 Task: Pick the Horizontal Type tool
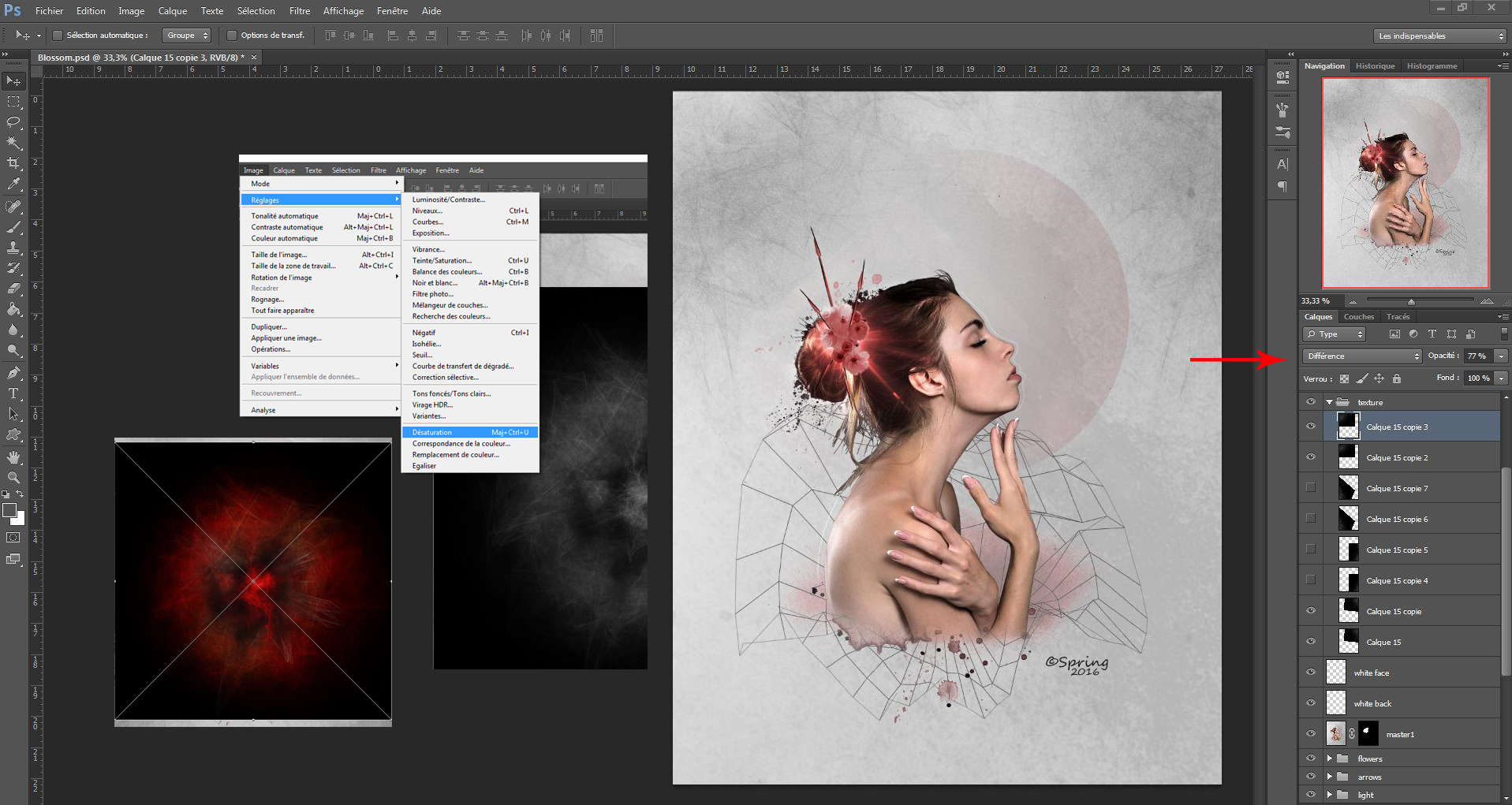(x=13, y=393)
